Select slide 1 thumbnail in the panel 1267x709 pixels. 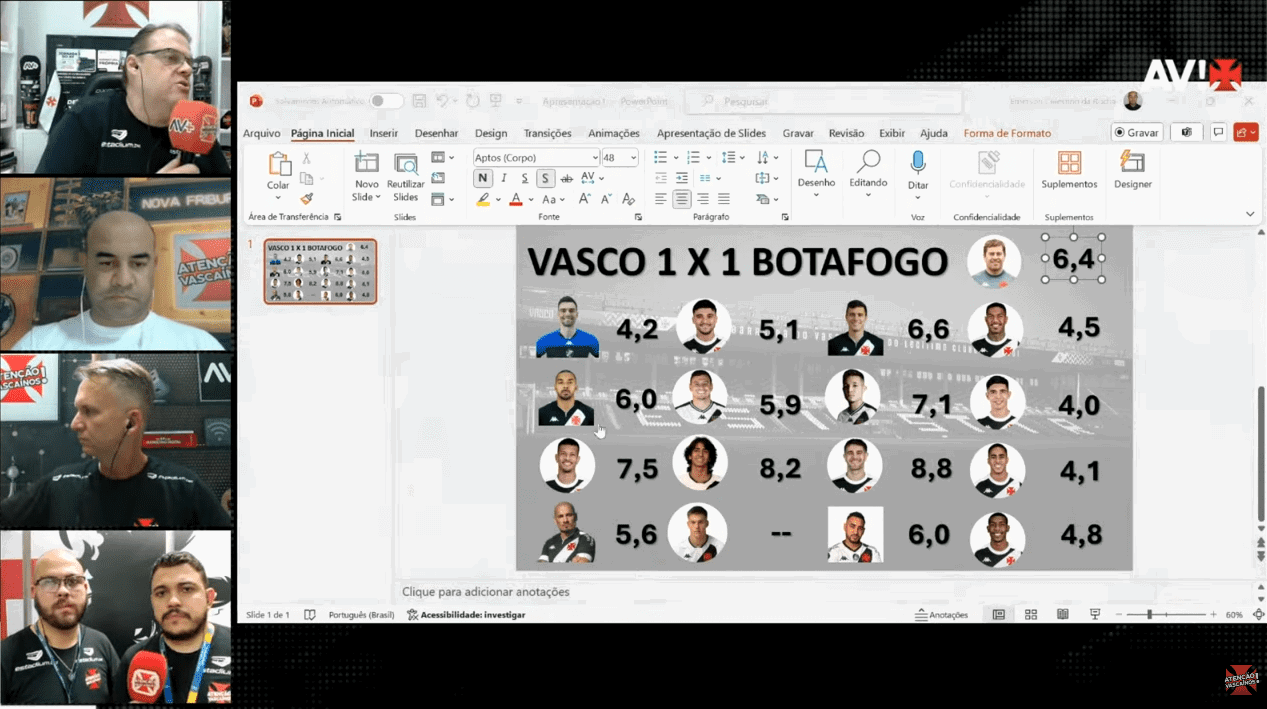[x=320, y=271]
